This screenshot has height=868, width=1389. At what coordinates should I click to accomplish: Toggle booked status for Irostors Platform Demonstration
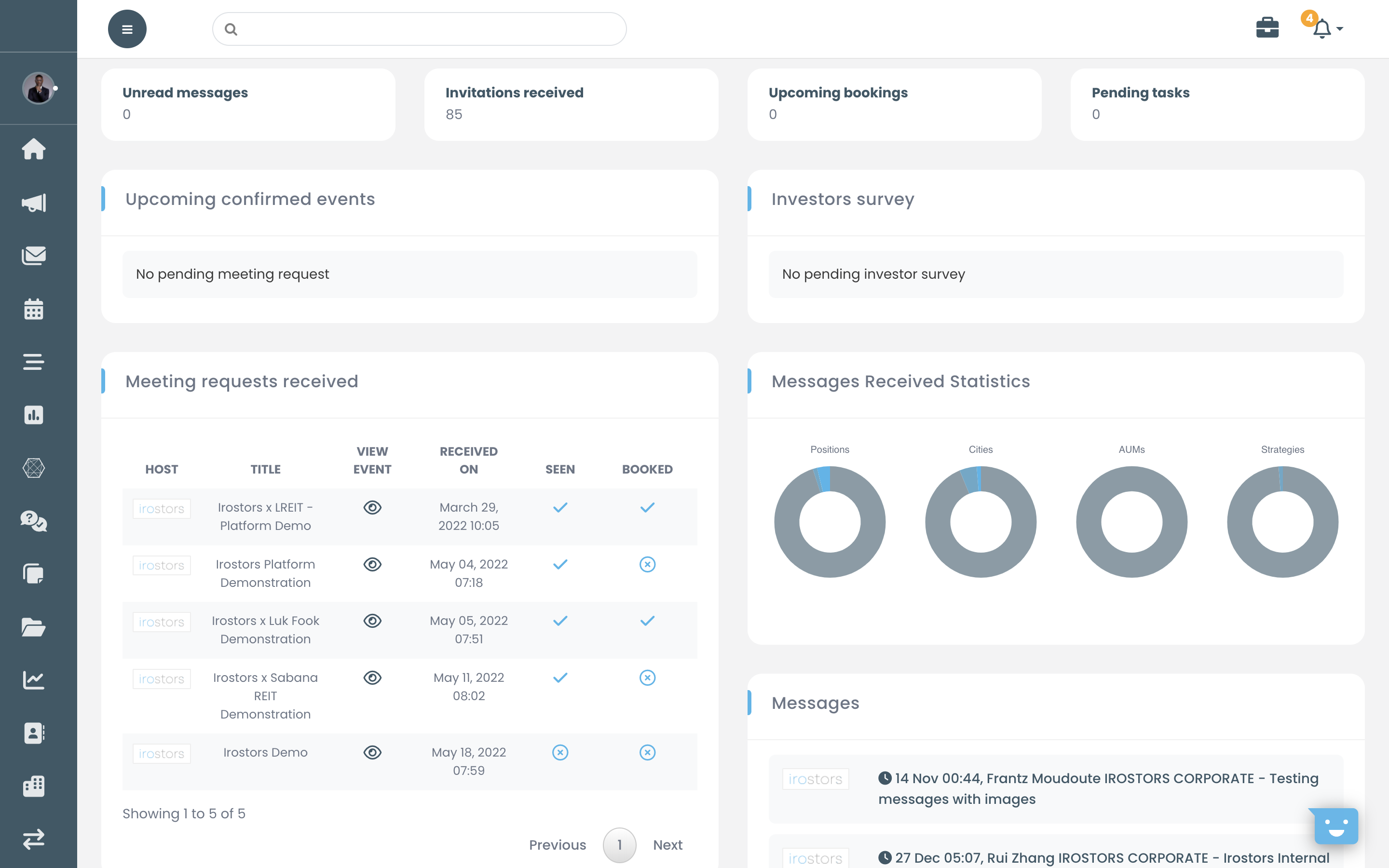pyautogui.click(x=647, y=564)
